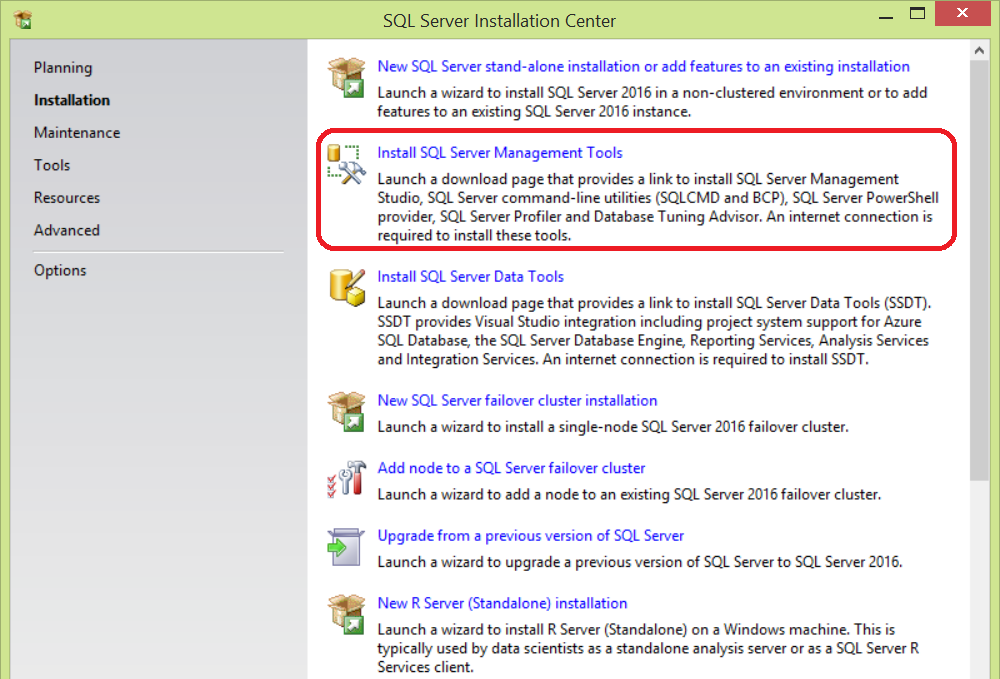Click the failover cluster installation icon
This screenshot has width=1000, height=679.
coord(346,412)
